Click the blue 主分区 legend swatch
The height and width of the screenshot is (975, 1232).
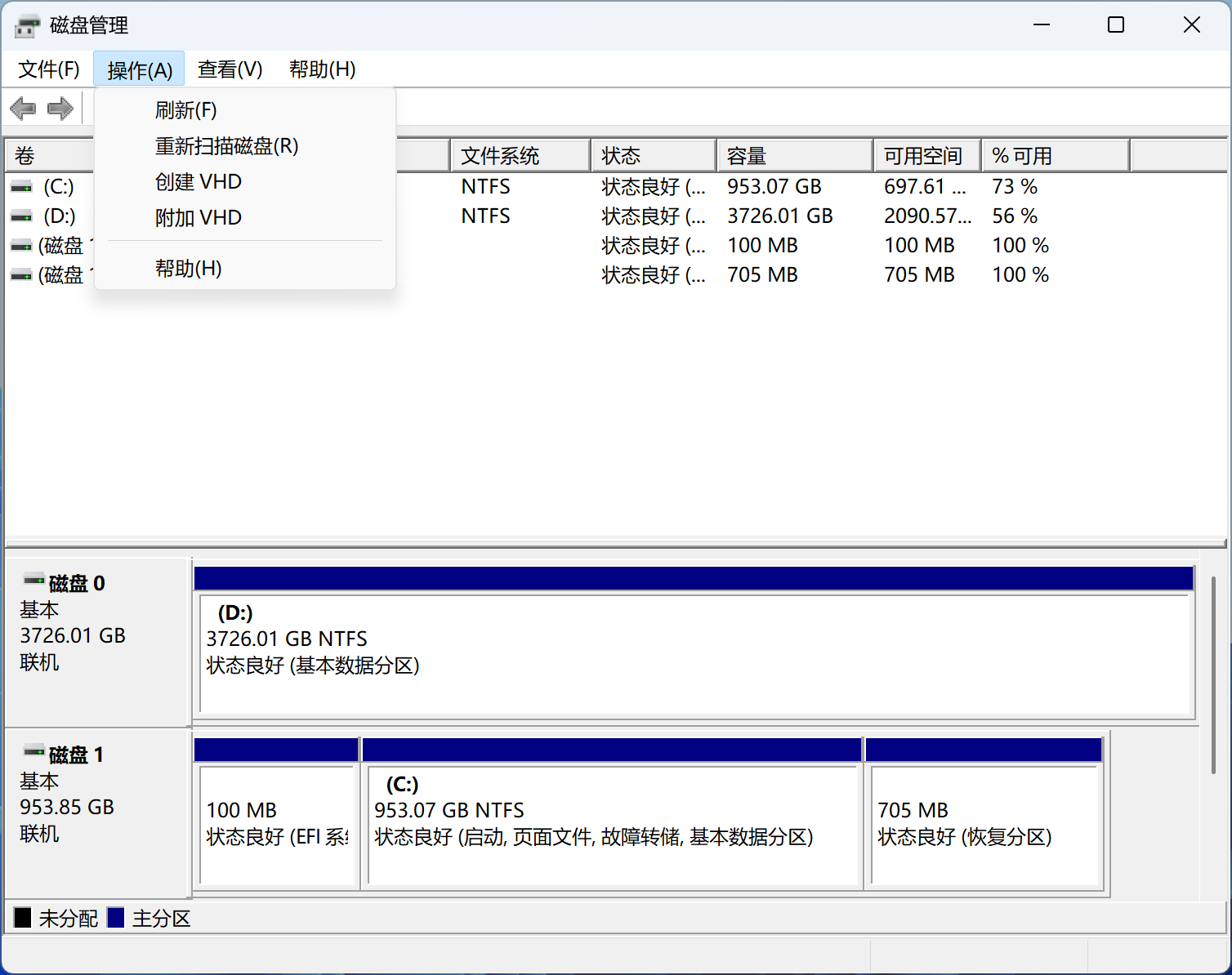(x=116, y=918)
